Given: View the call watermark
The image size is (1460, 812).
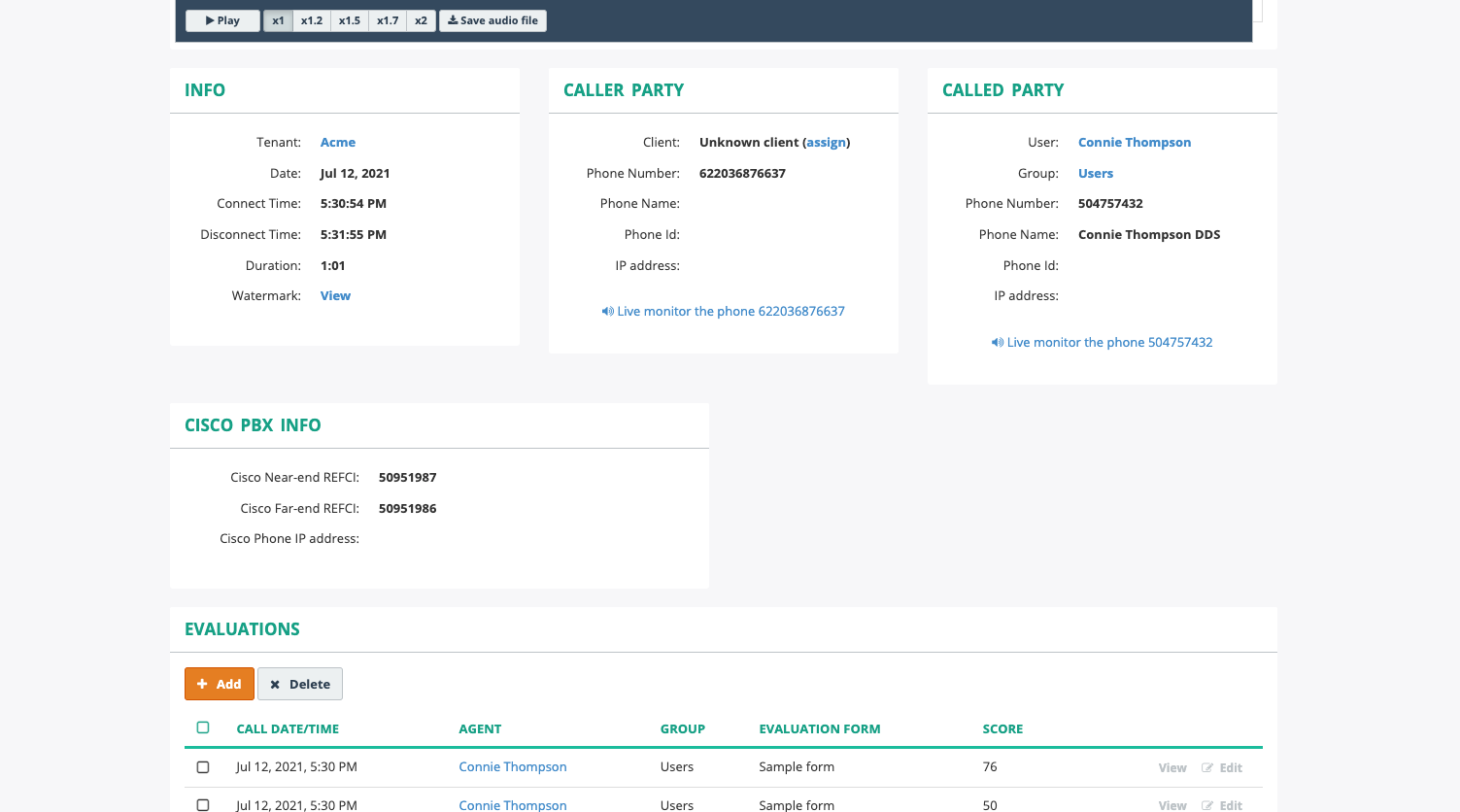Looking at the screenshot, I should [x=335, y=295].
